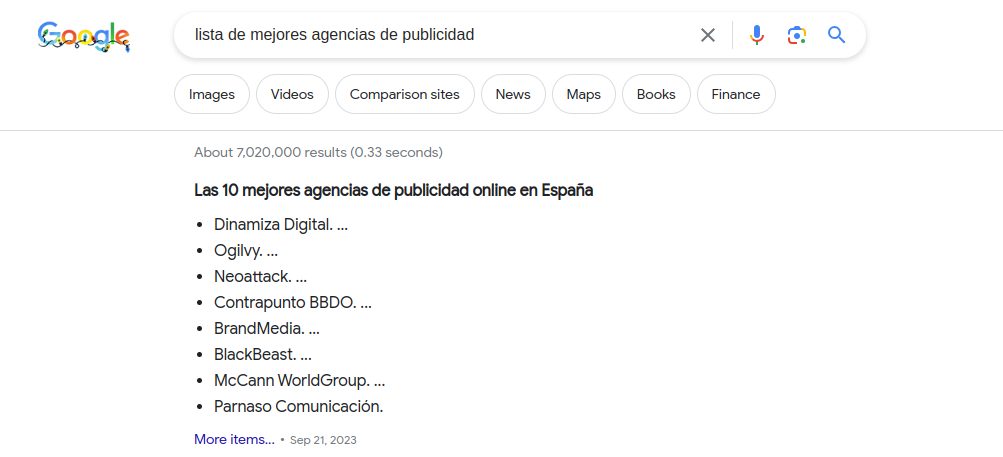The width and height of the screenshot is (1003, 457).
Task: Click the 'Las 10 mejores agencias' snippet heading
Action: click(x=394, y=190)
